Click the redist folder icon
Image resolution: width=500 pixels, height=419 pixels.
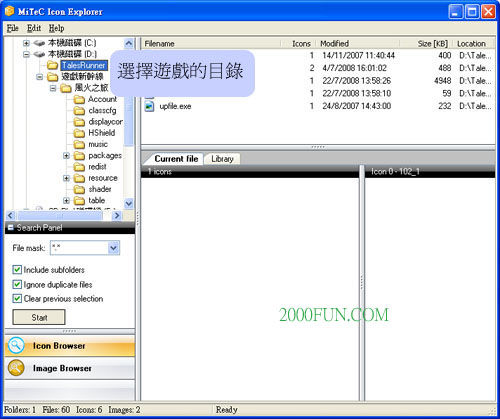click(79, 167)
